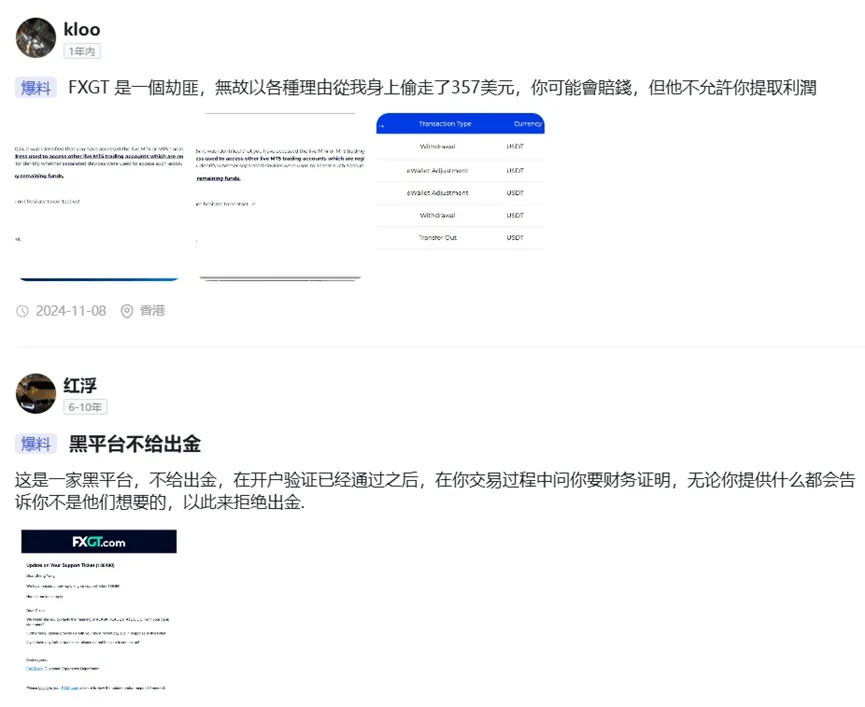This screenshot has height=707, width=865.
Task: Click the clock icon beside 2024-11-08
Action: [x=22, y=311]
